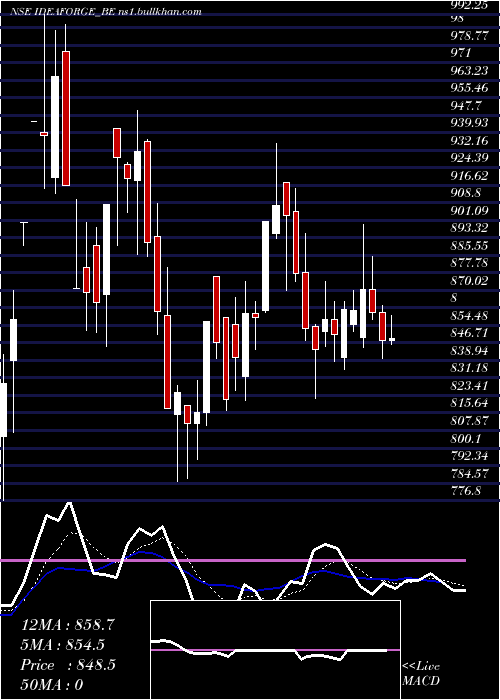Click the 916.62 price label

click(x=470, y=175)
